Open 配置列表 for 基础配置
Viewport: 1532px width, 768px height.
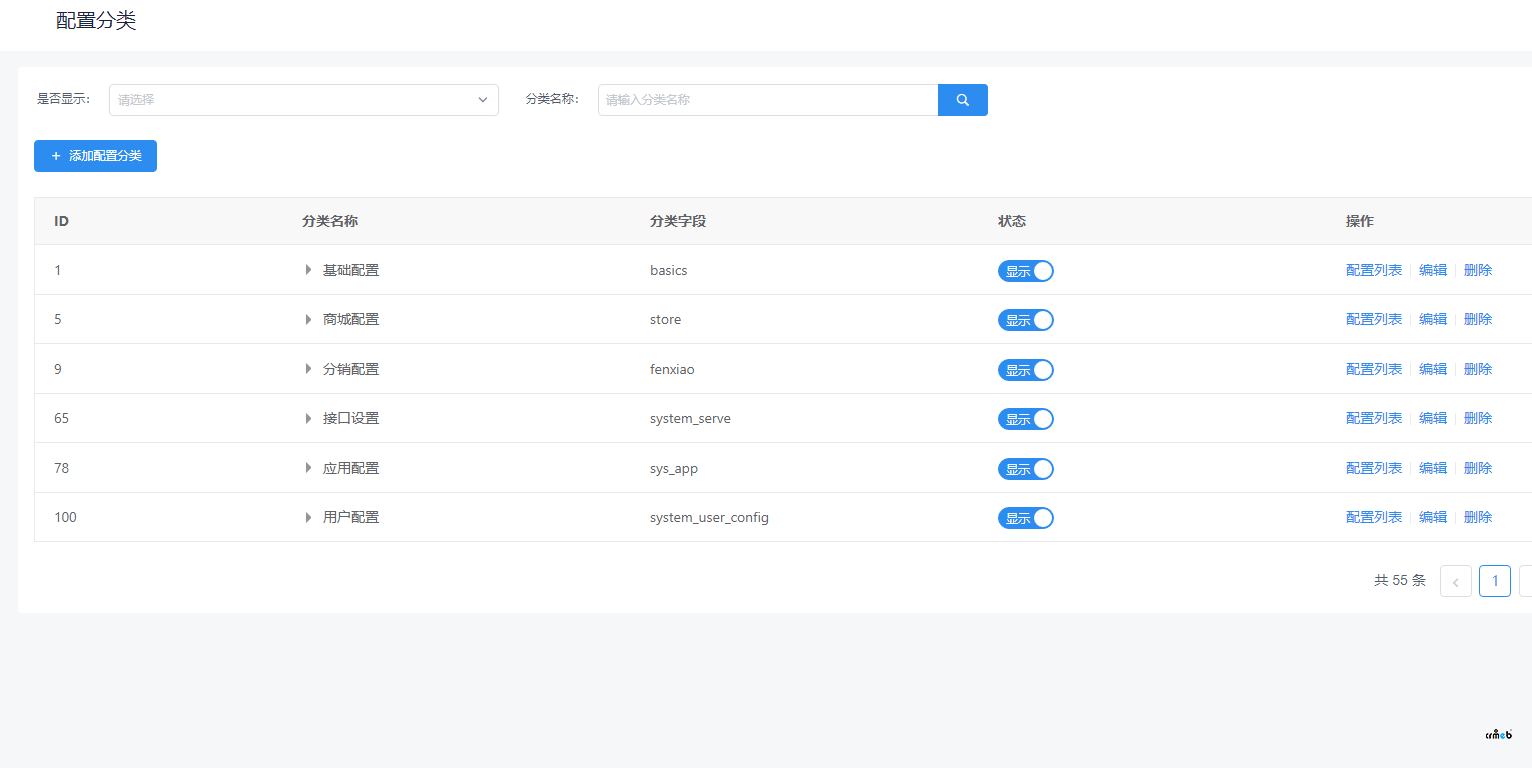pos(1373,270)
